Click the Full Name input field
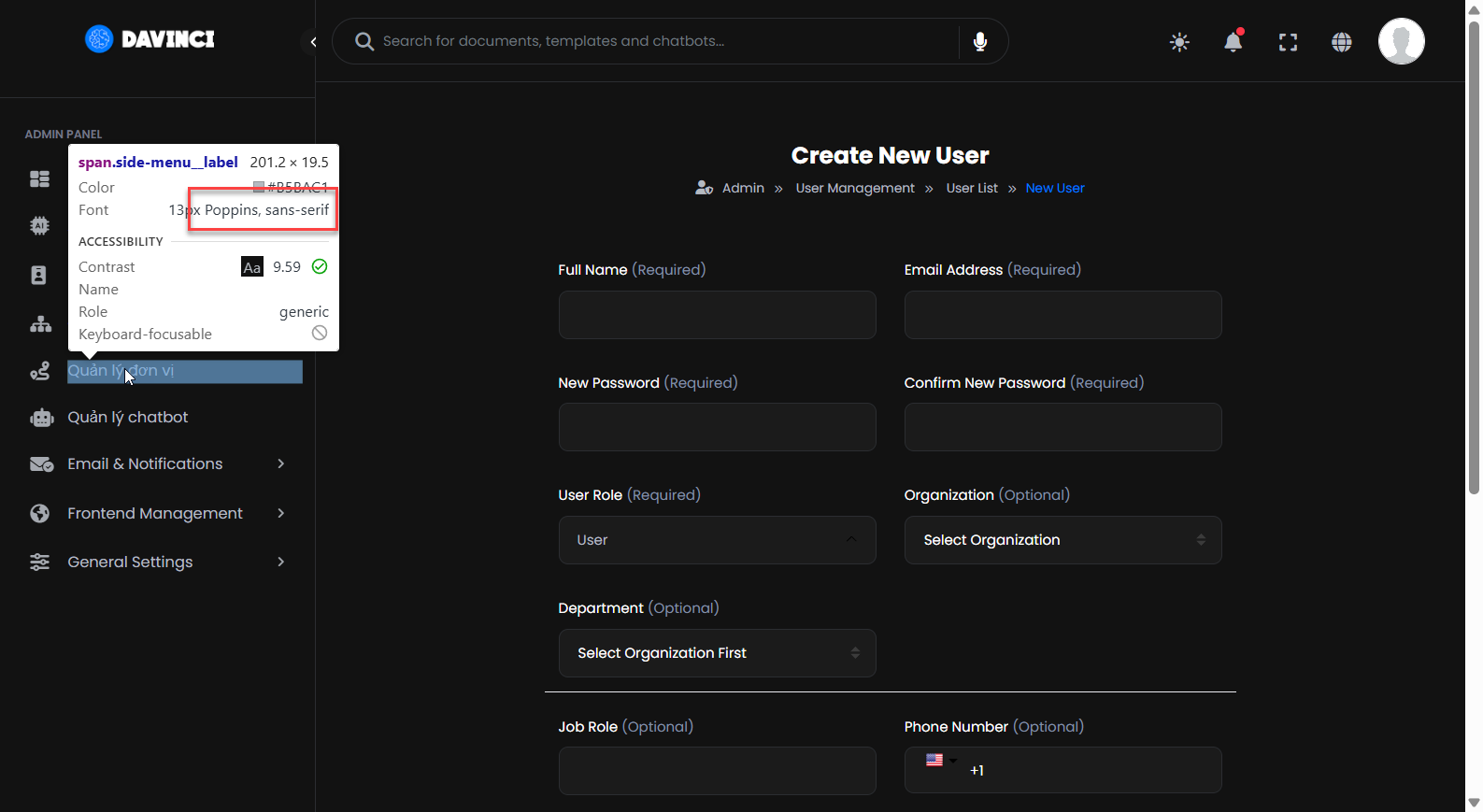Image resolution: width=1483 pixels, height=812 pixels. (x=717, y=315)
